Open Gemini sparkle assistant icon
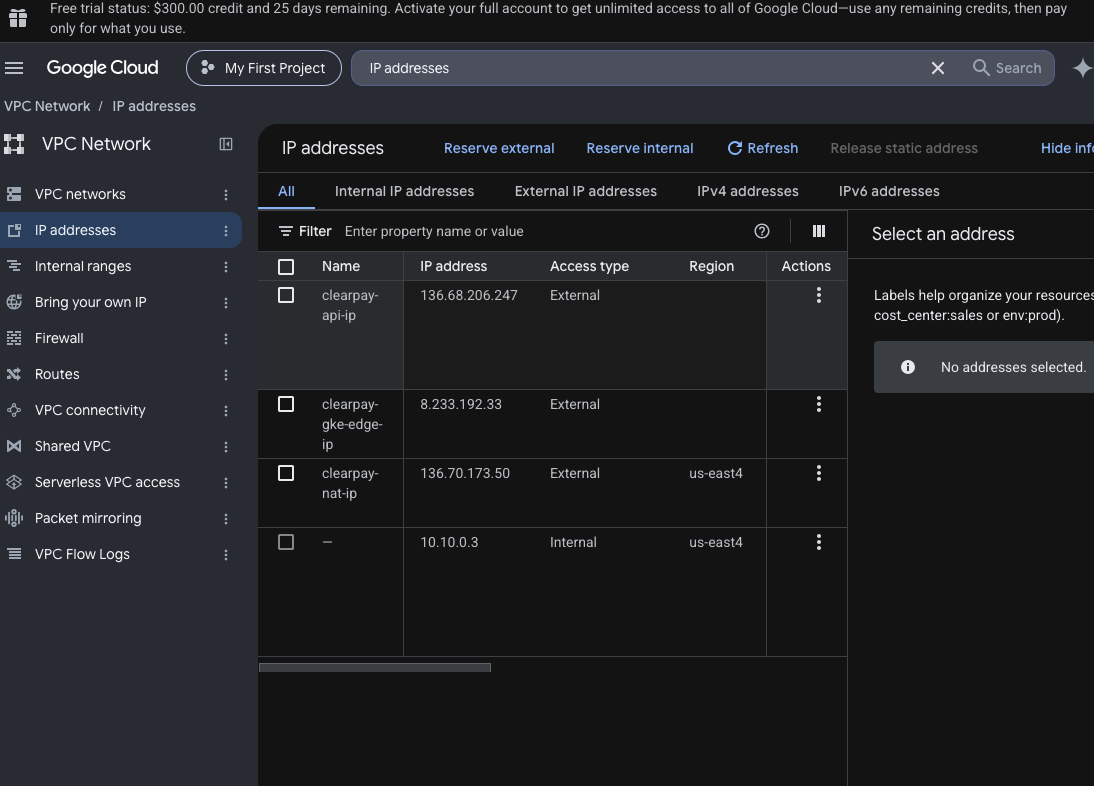This screenshot has height=786, width=1094. (x=1082, y=68)
